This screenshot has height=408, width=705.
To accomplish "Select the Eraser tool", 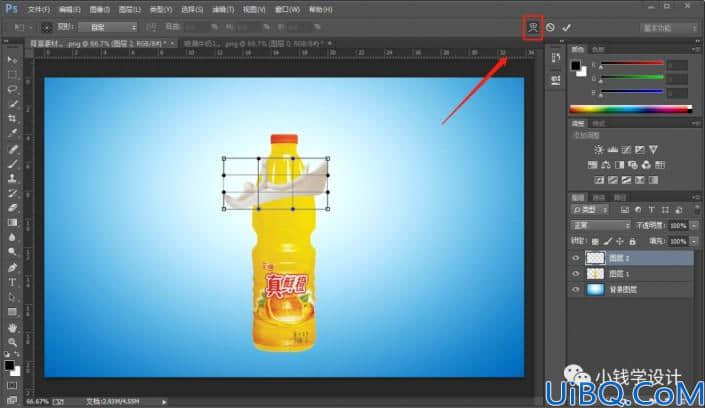I will [x=12, y=208].
